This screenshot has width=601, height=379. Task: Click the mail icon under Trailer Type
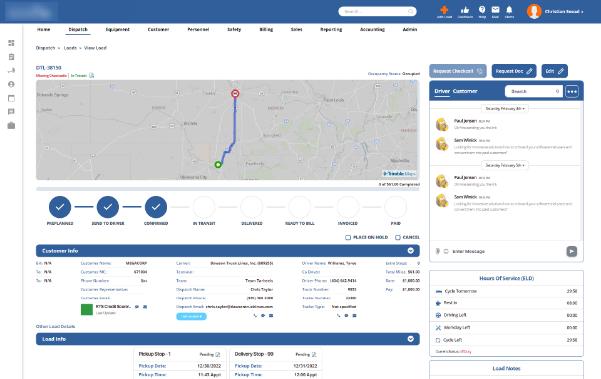355,316
